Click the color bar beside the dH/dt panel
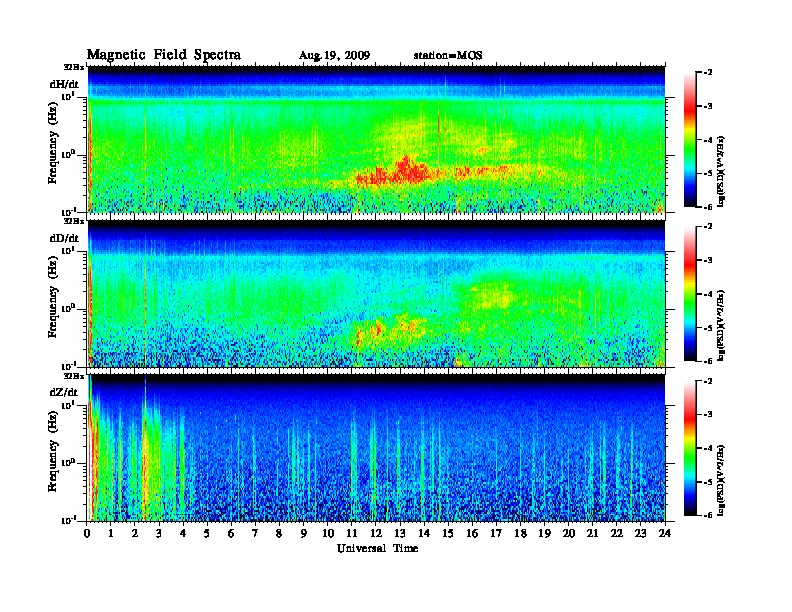Screen dimensions: 792x612 689,139
